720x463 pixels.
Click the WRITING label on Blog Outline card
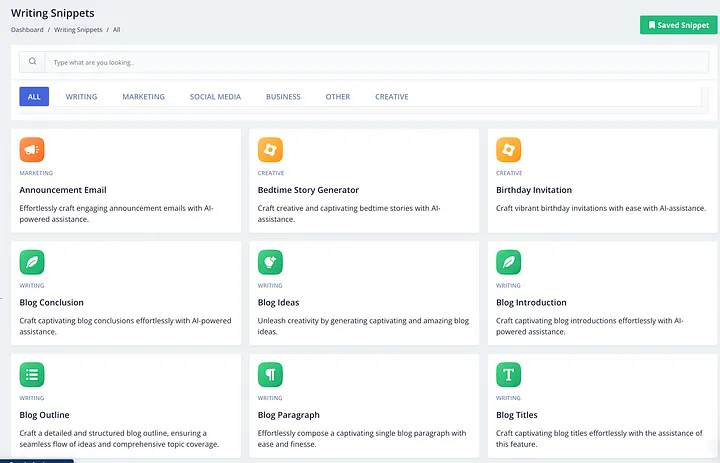click(32, 398)
